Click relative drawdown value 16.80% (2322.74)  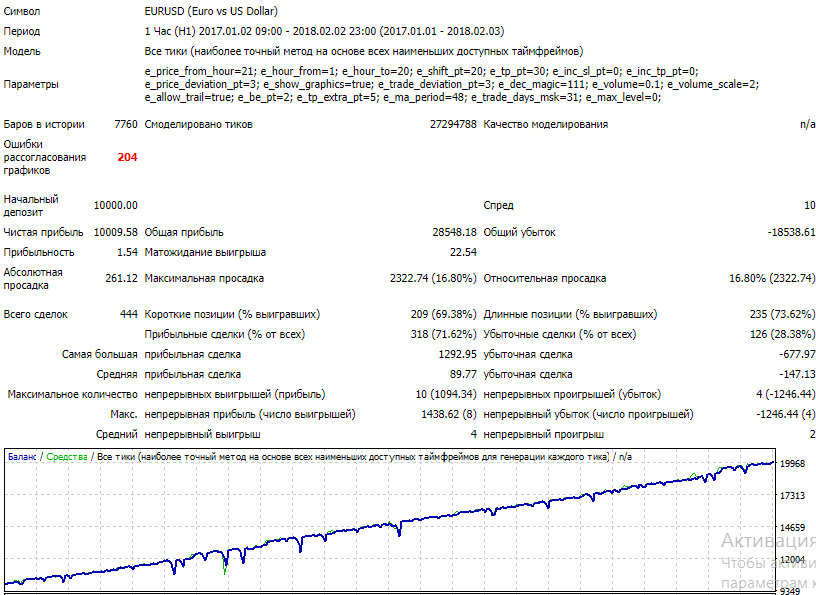(x=772, y=278)
